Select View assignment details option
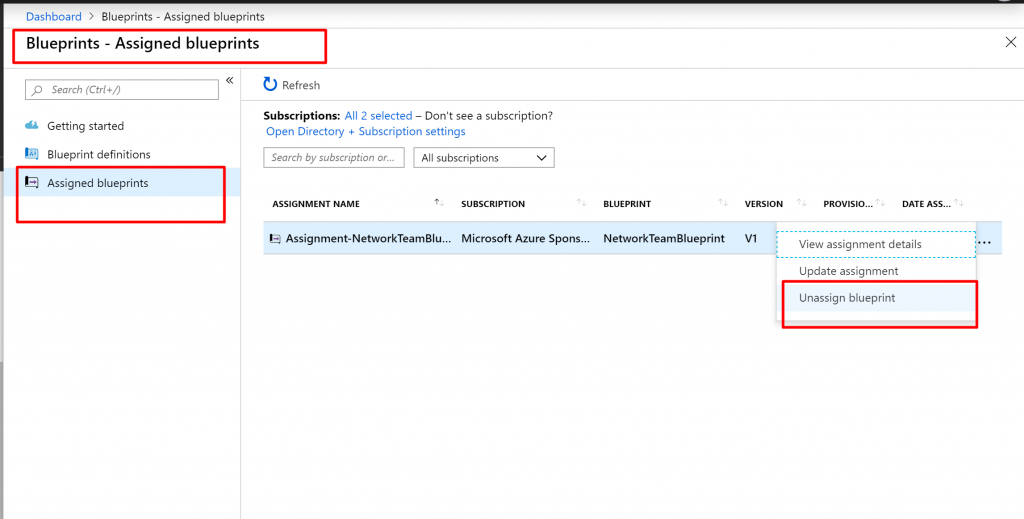Screen dimensions: 1024x519 [860, 244]
